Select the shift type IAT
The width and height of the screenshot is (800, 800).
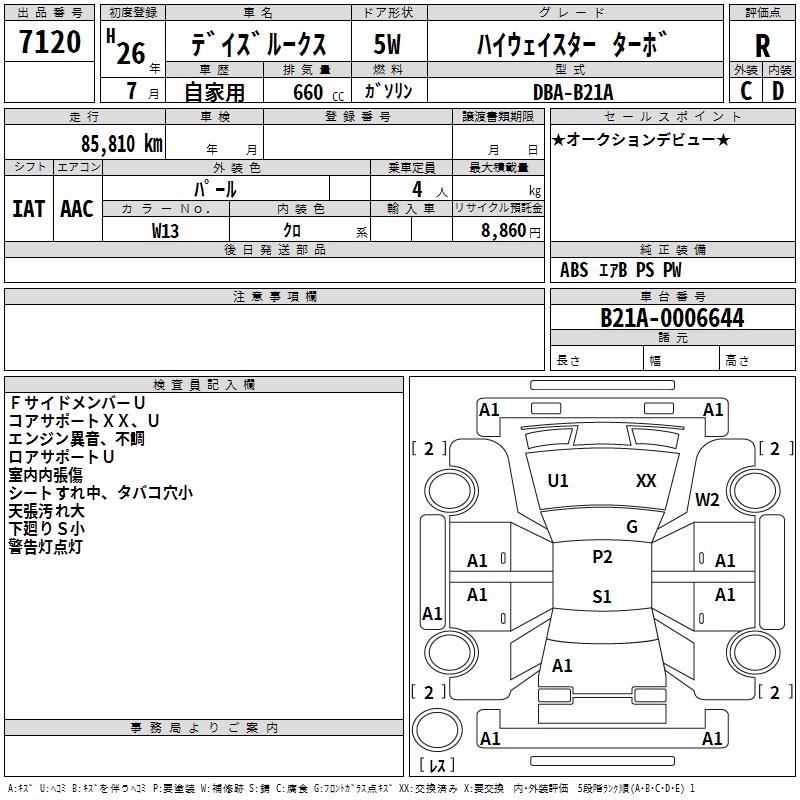pyautogui.click(x=29, y=209)
